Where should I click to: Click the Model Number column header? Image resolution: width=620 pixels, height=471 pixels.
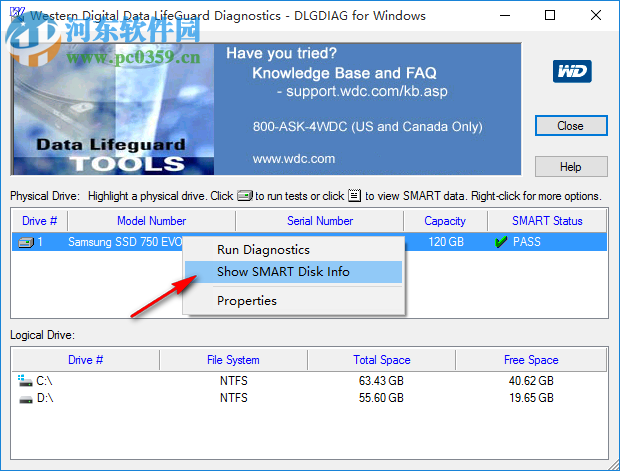(151, 221)
